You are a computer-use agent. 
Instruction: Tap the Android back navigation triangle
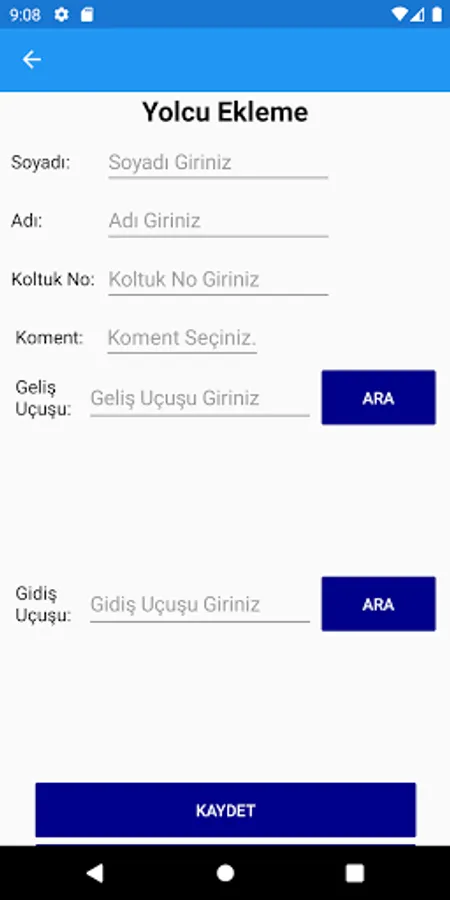(95, 873)
